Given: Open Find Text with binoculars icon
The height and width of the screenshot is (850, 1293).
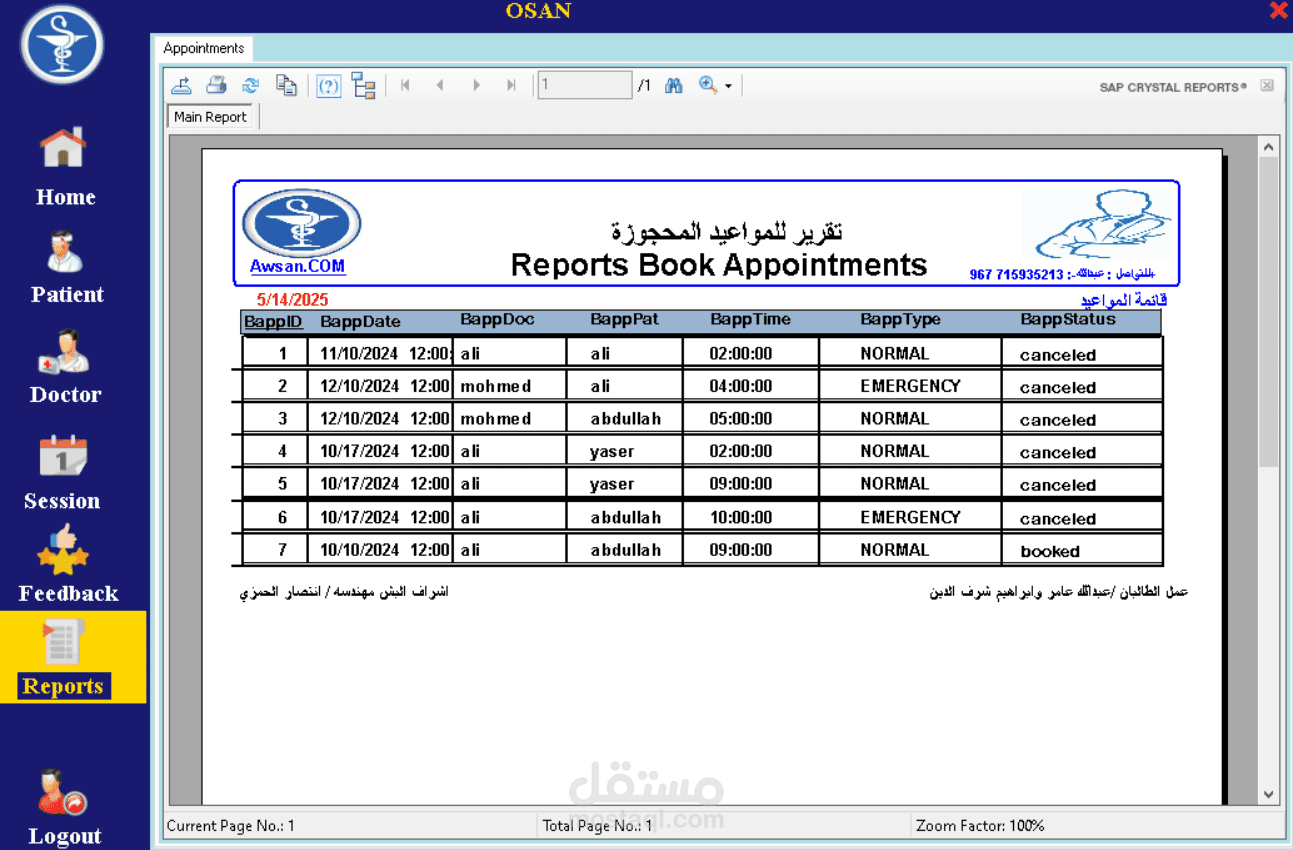Looking at the screenshot, I should (x=674, y=86).
